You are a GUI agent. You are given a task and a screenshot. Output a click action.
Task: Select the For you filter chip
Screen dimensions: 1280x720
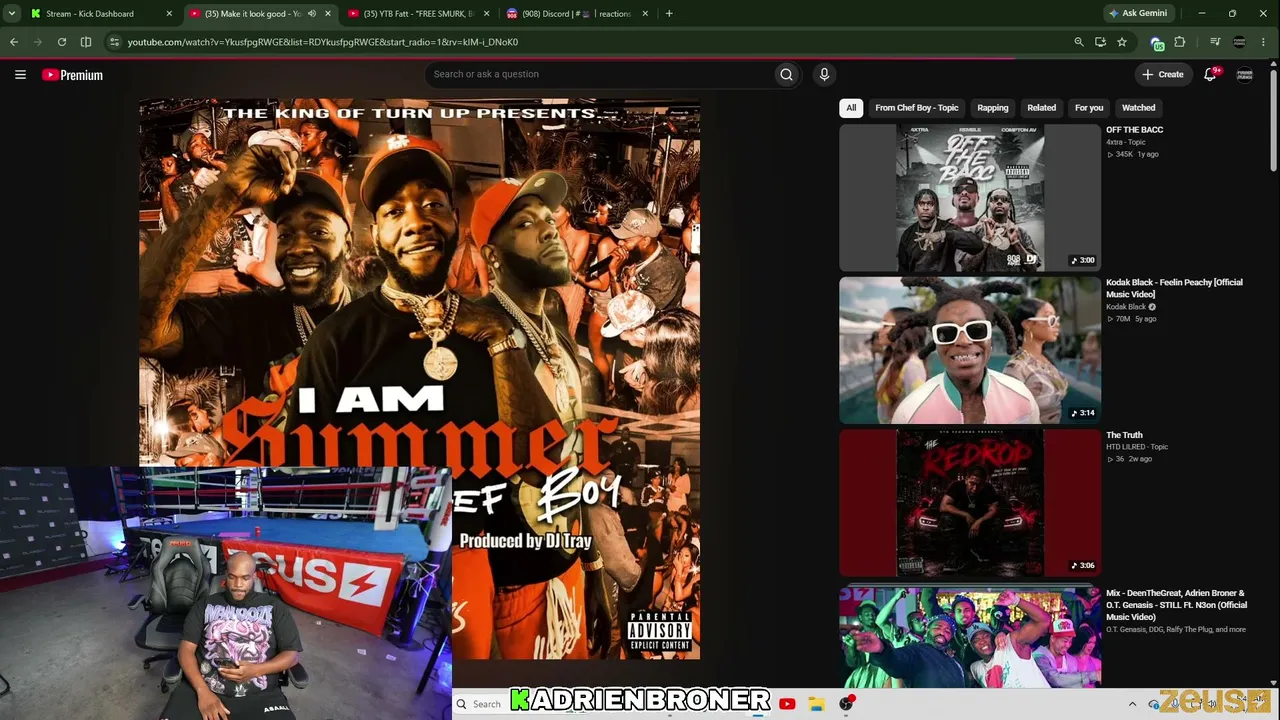[1089, 108]
